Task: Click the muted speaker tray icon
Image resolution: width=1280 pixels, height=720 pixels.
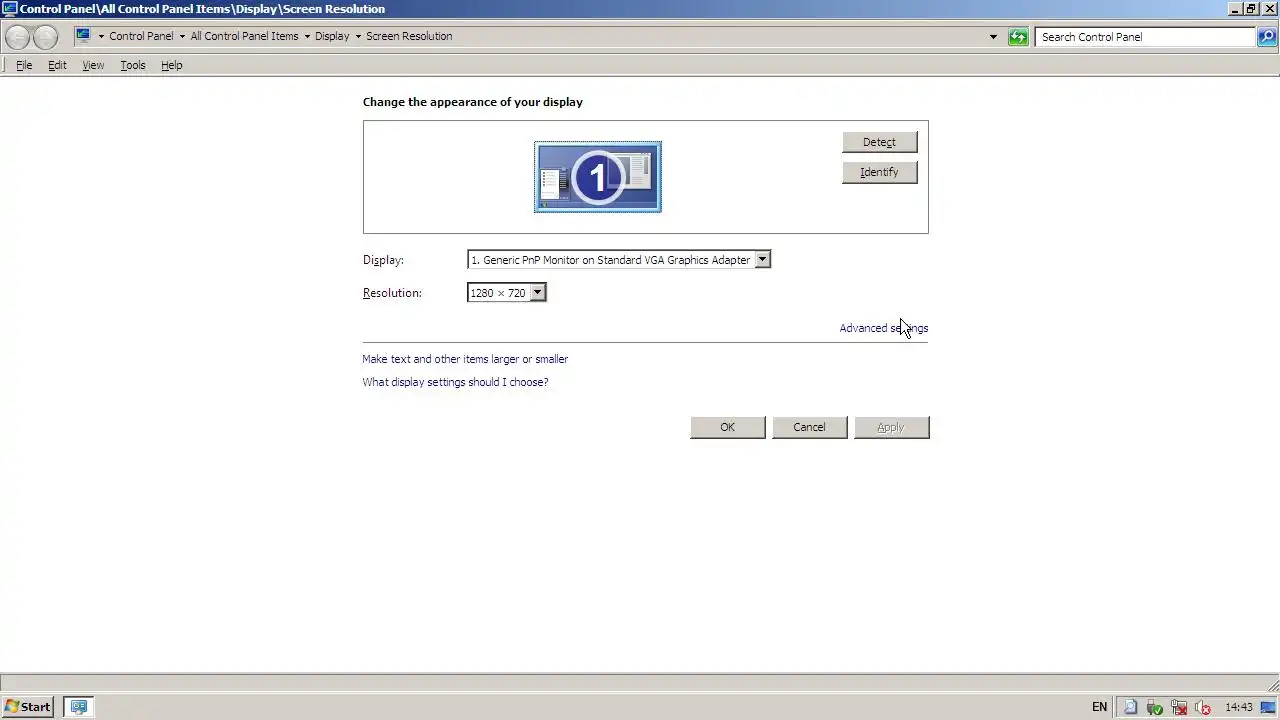Action: coord(1203,707)
